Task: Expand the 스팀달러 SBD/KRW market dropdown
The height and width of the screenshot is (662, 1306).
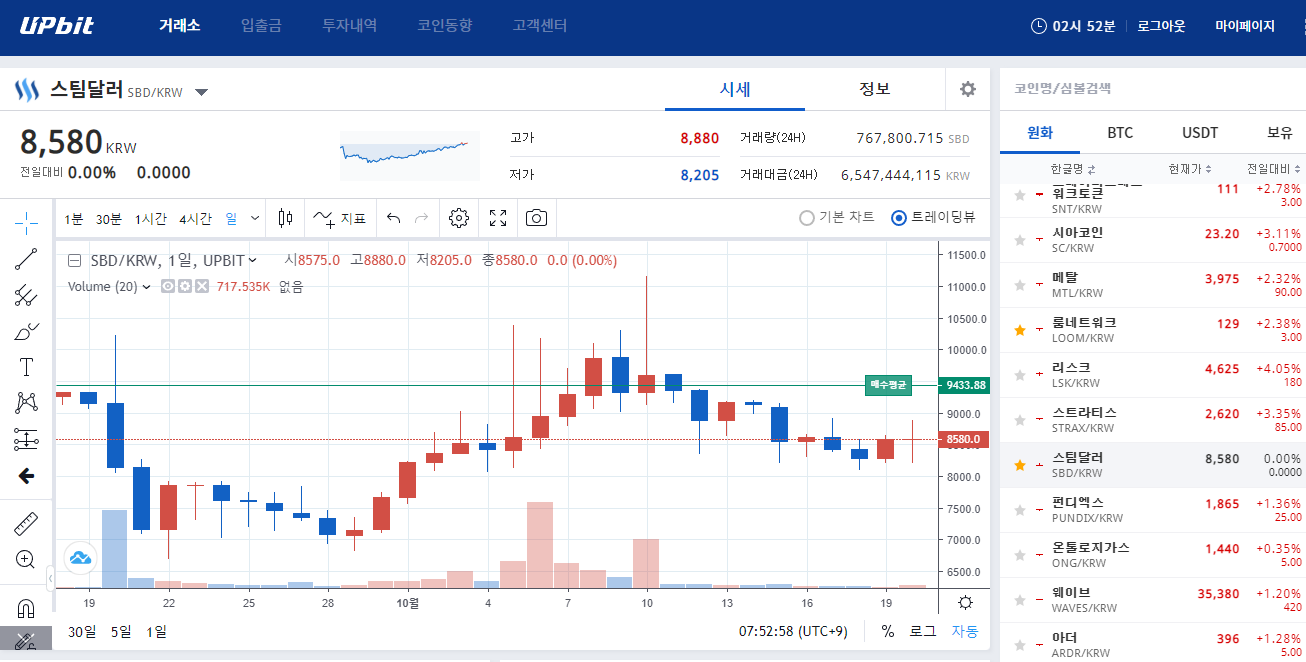Action: coord(201,92)
